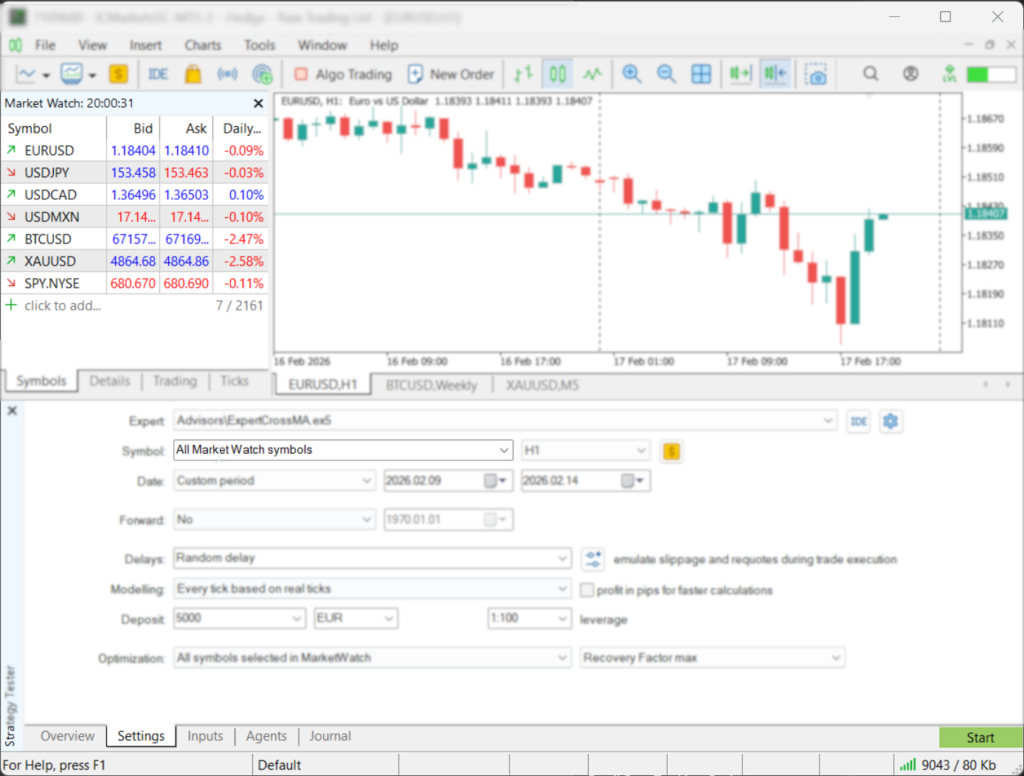Switch to the Journal tab
This screenshot has width=1024, height=776.
(330, 736)
